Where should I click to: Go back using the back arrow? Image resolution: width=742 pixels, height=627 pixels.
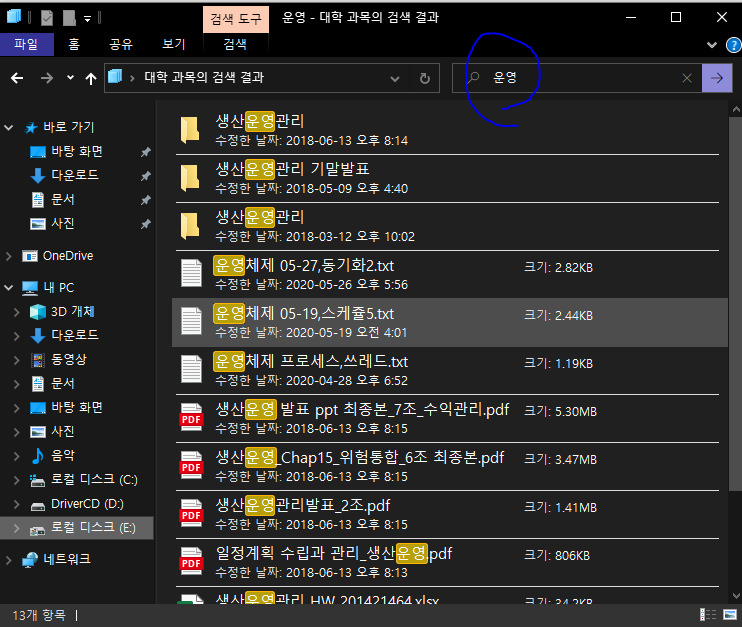(x=17, y=78)
